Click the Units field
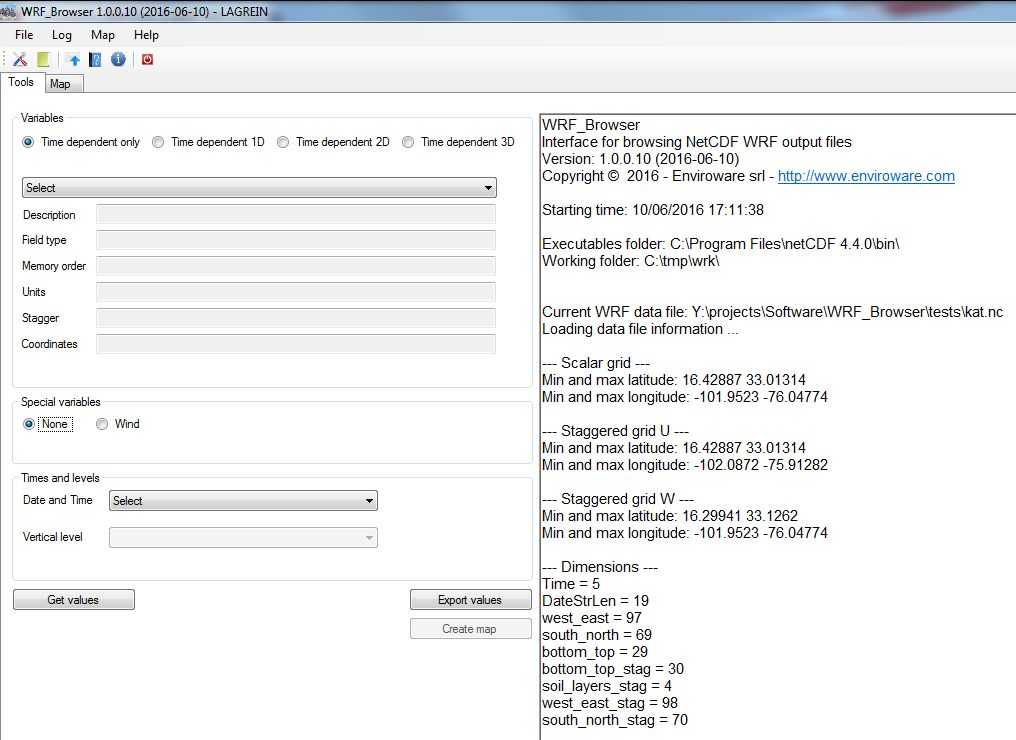The height and width of the screenshot is (740, 1016). pos(296,292)
